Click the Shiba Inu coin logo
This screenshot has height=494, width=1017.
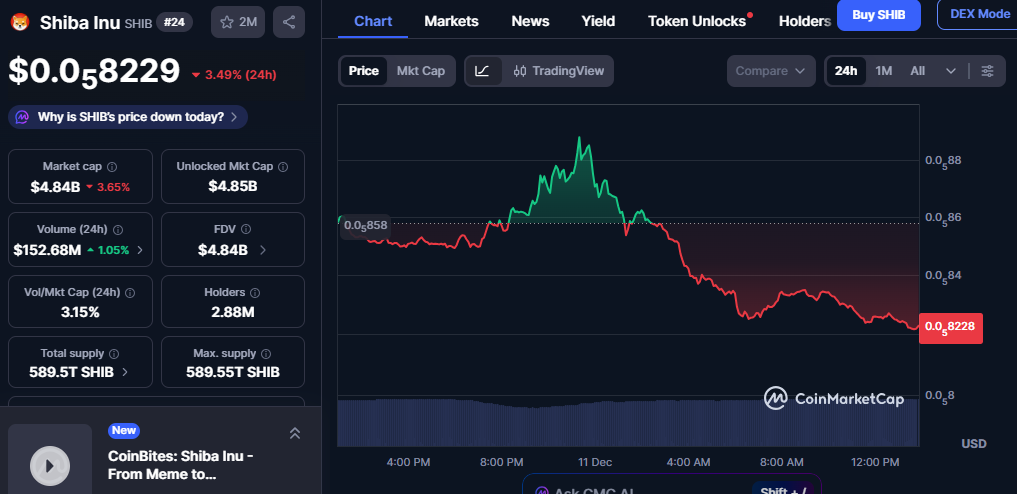pyautogui.click(x=20, y=22)
